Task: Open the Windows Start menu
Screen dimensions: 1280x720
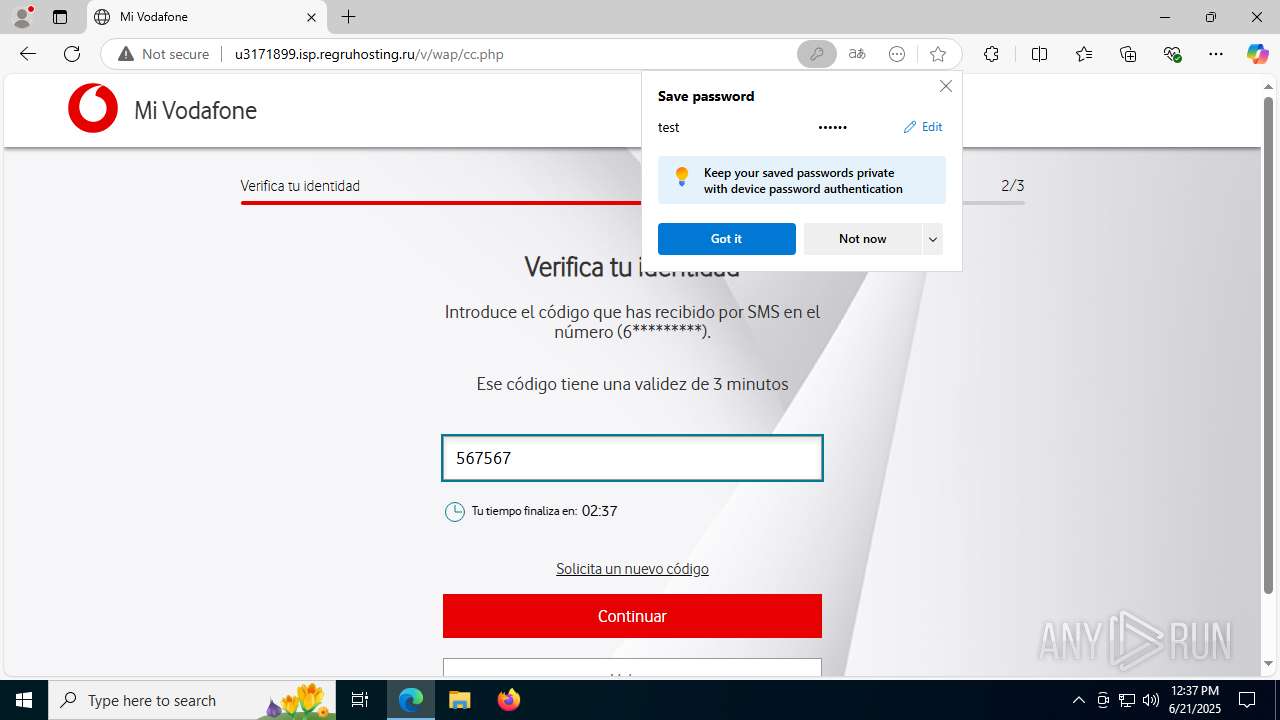Action: 24,700
